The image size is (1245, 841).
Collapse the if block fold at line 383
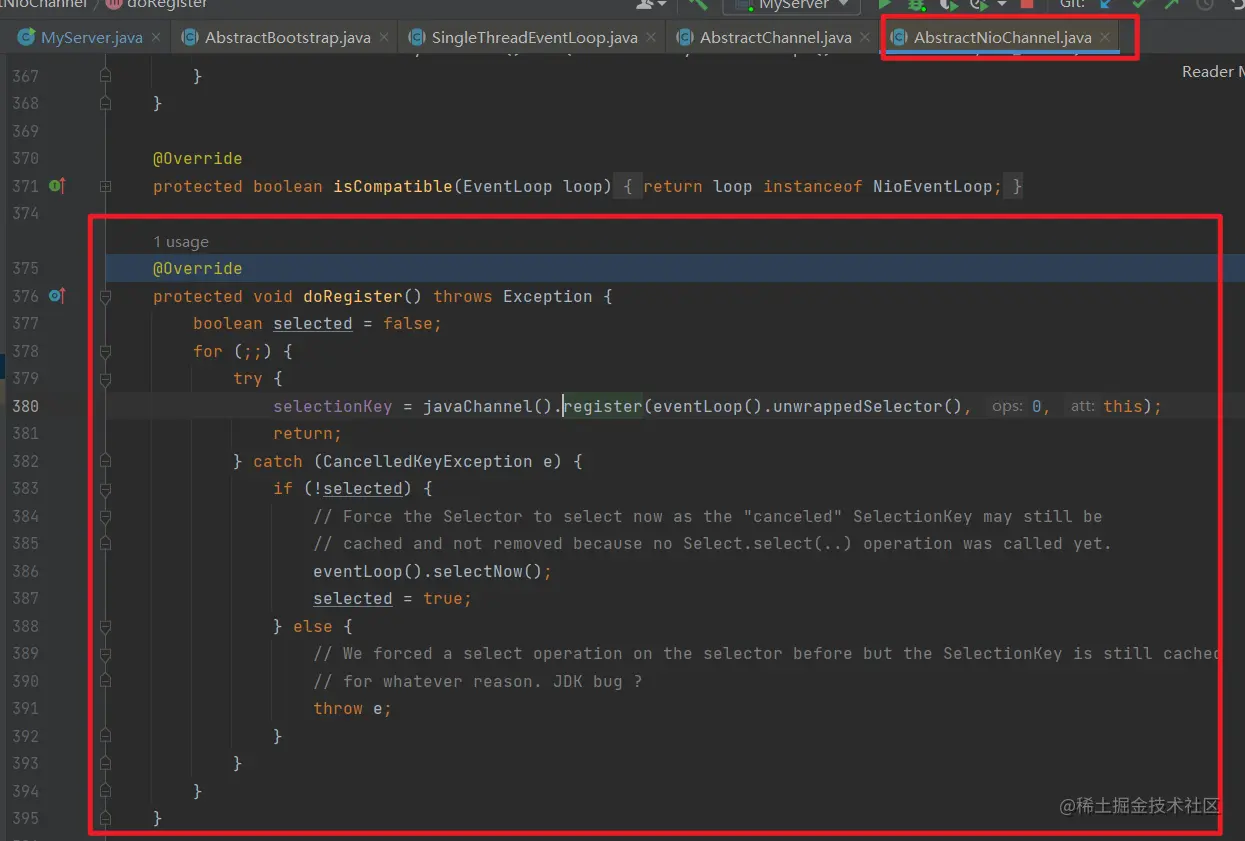105,488
